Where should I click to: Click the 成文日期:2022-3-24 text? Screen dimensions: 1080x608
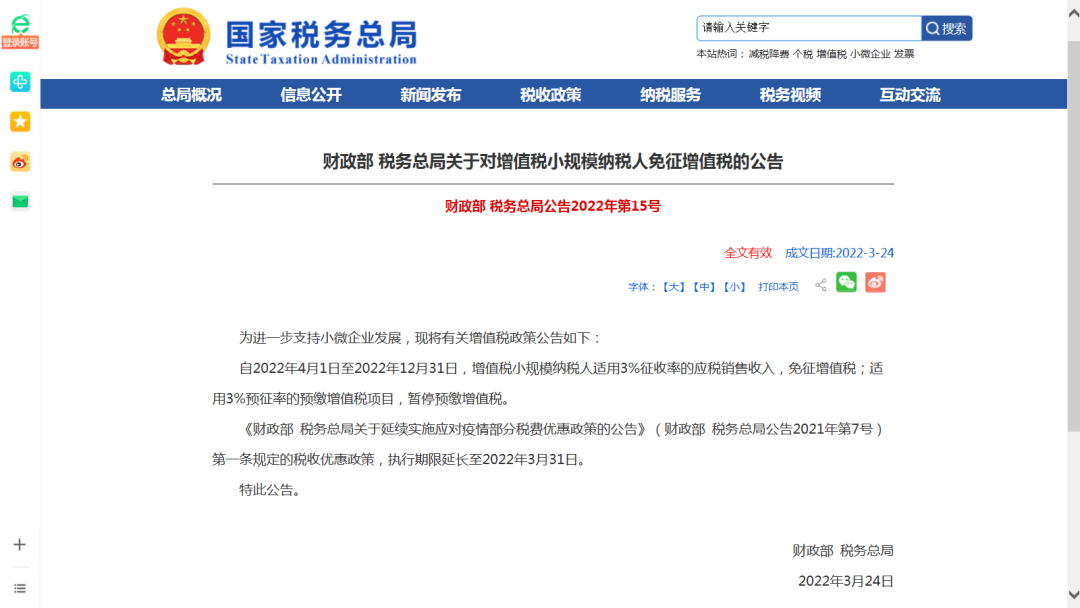click(x=839, y=253)
